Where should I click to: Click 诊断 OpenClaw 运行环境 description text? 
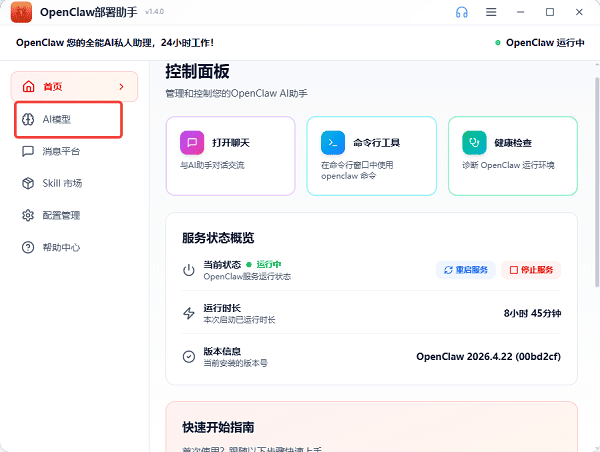coord(508,165)
